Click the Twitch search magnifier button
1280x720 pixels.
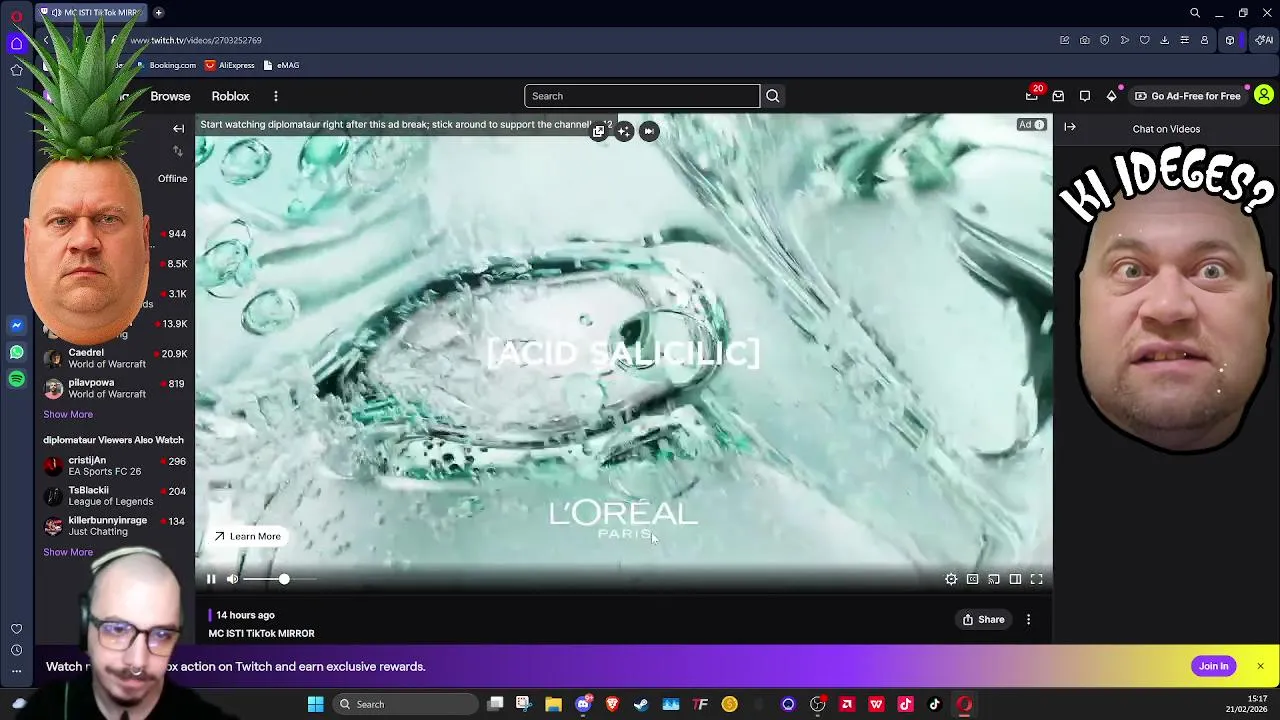[772, 96]
